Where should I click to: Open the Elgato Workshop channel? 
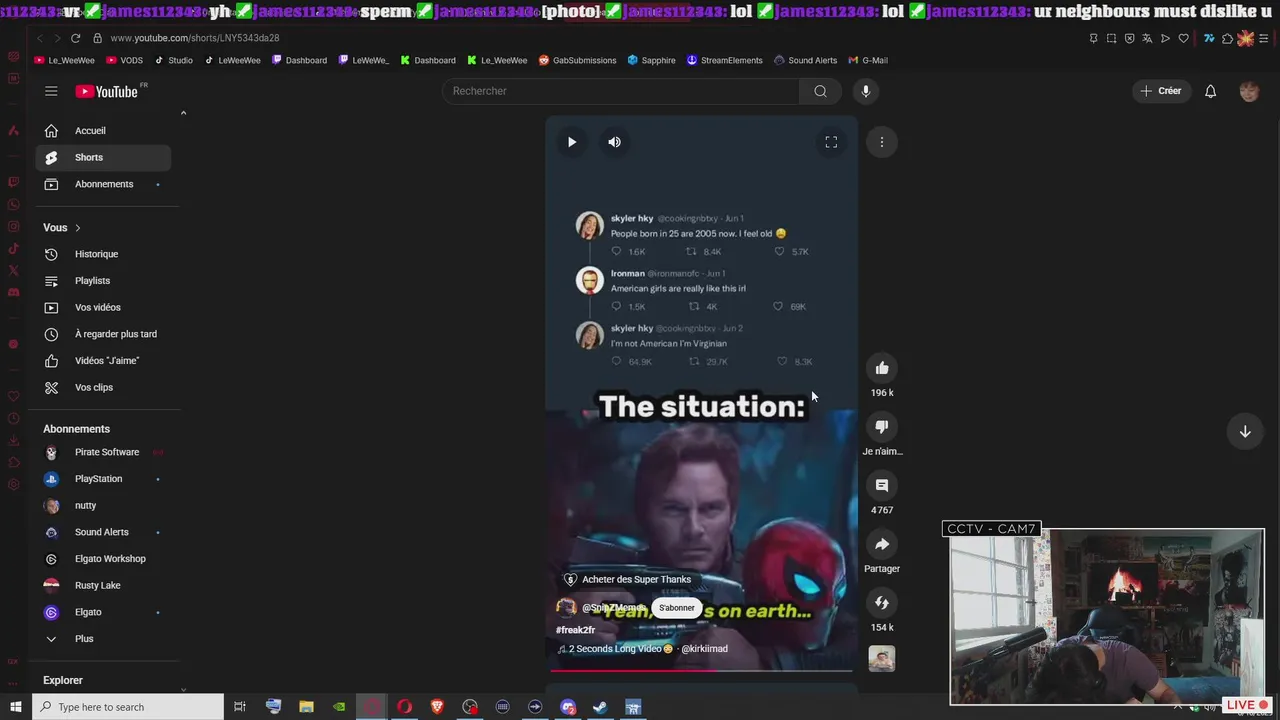pos(103,559)
